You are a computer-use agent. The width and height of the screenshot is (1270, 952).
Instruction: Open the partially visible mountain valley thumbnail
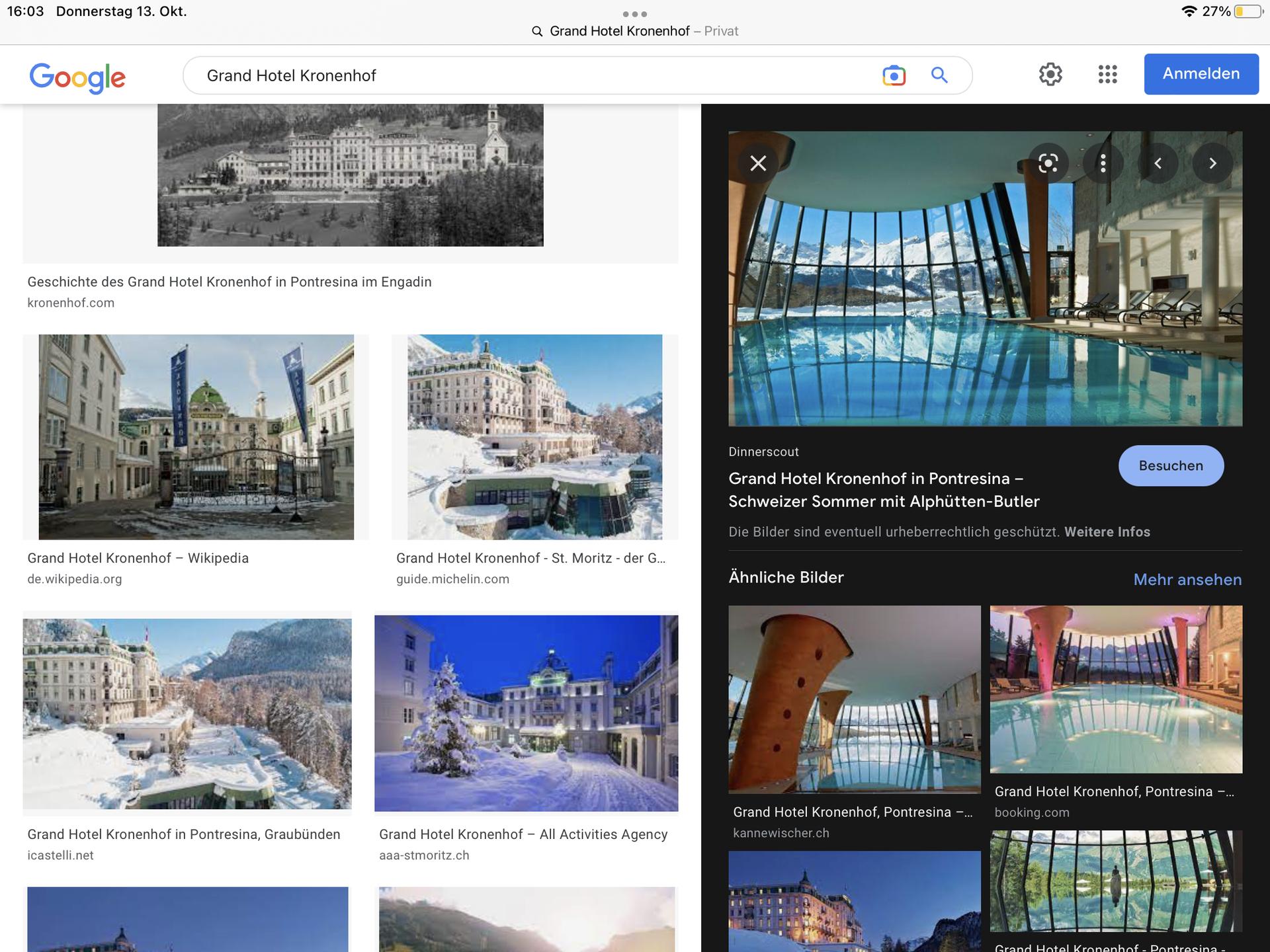527,920
